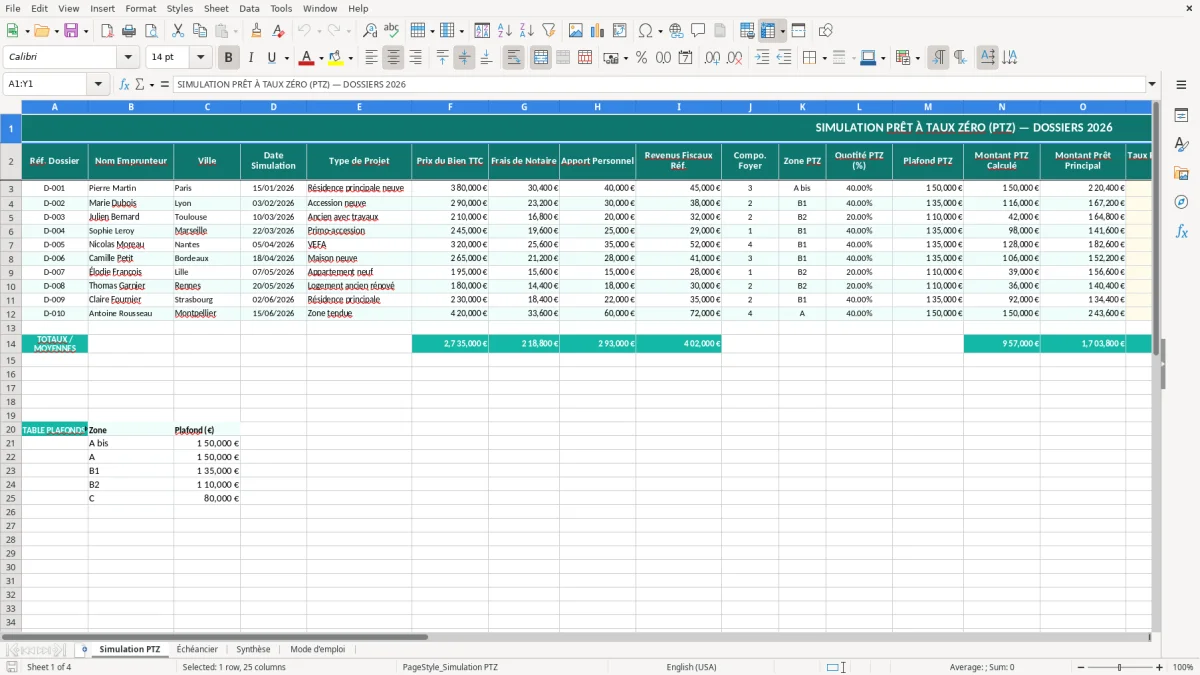
Task: Click Insert Hyperlink globe icon
Action: tap(676, 31)
